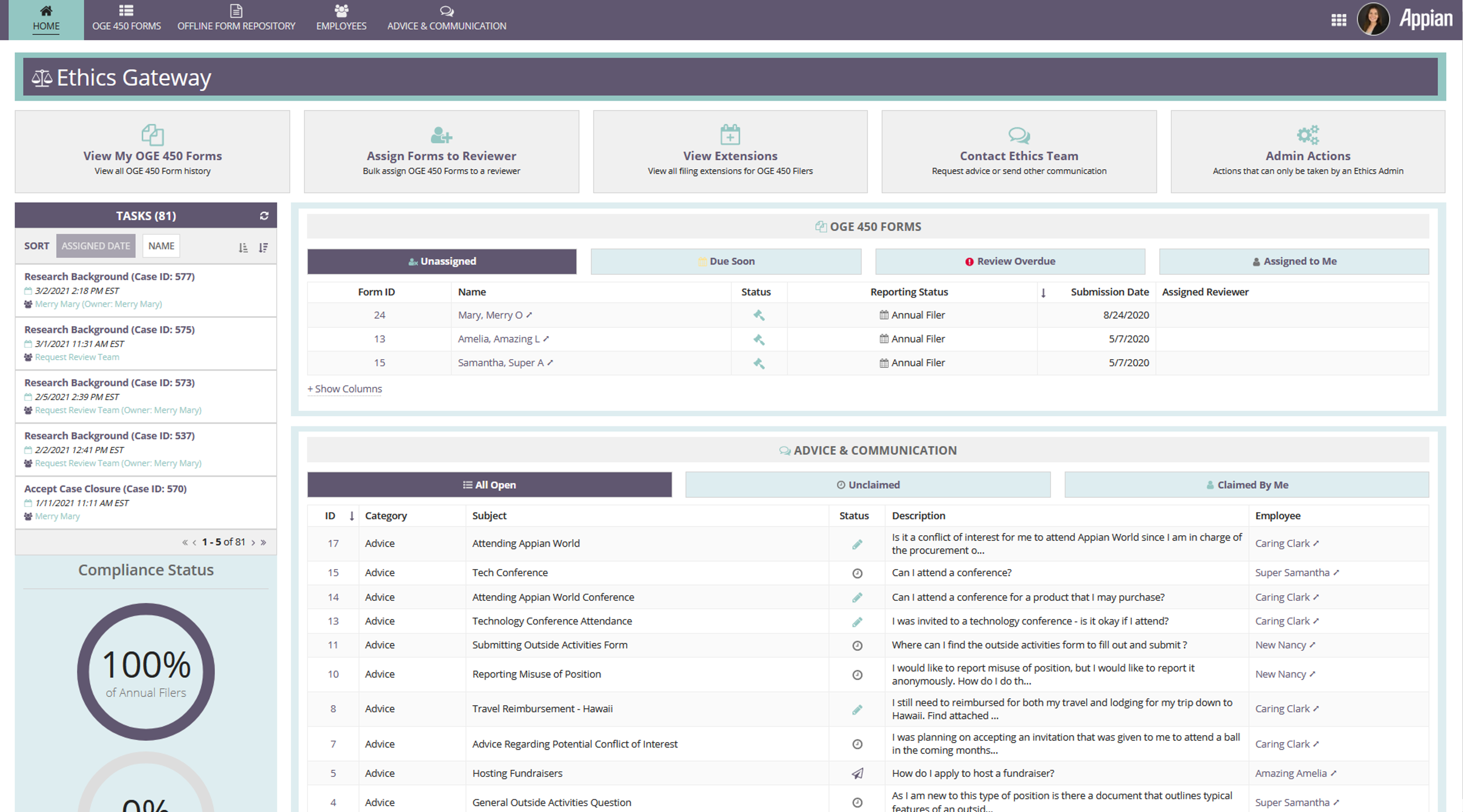Click status gavel icon for form 15
Screen dimensions: 1463x812
coord(759,363)
